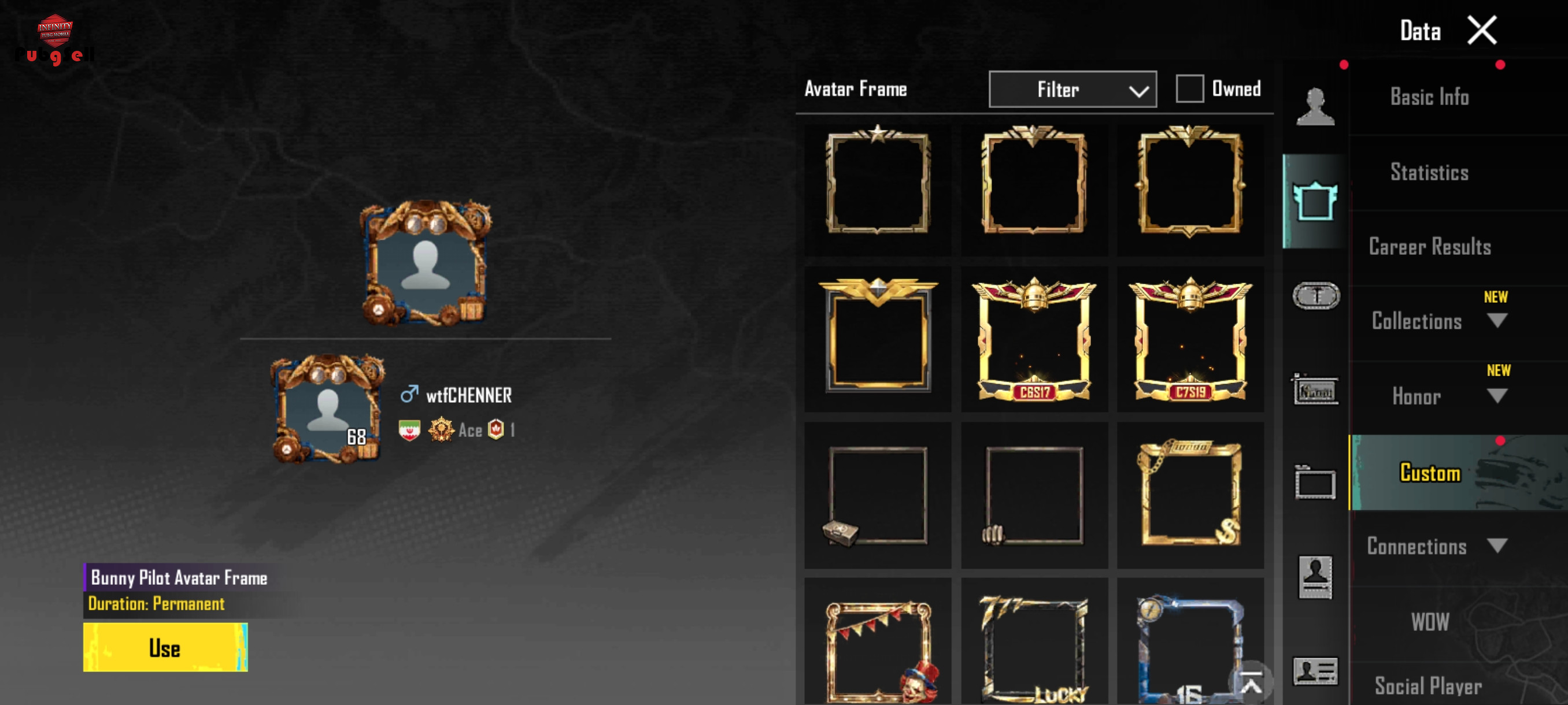Open the ID card category icon
The image size is (1568, 705).
pyautogui.click(x=1315, y=671)
